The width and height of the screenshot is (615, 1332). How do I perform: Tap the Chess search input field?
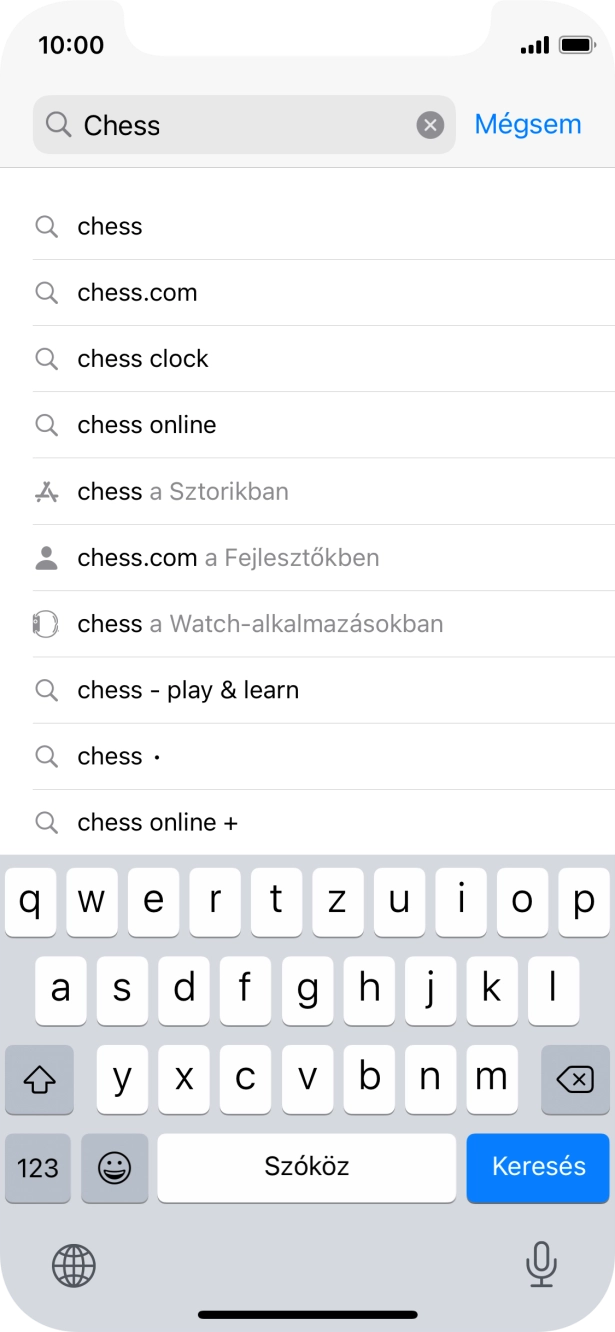[x=240, y=125]
